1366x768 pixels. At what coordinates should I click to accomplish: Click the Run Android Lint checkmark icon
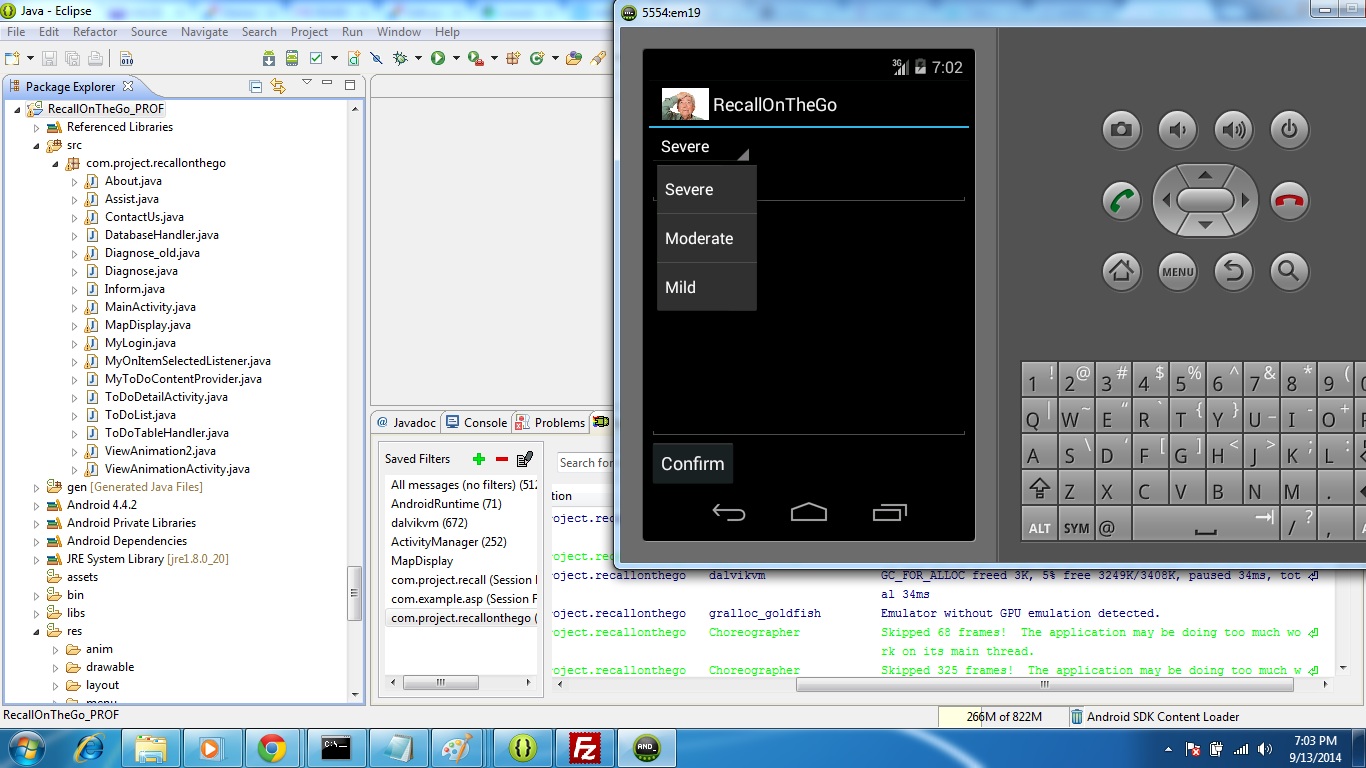315,58
